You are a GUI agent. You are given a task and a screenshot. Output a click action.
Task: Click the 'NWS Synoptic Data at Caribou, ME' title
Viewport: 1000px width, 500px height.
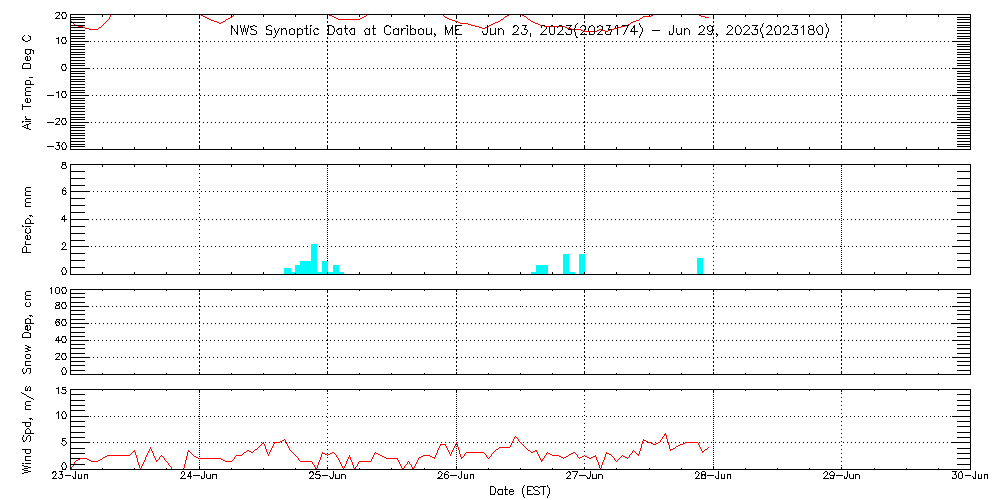click(347, 31)
